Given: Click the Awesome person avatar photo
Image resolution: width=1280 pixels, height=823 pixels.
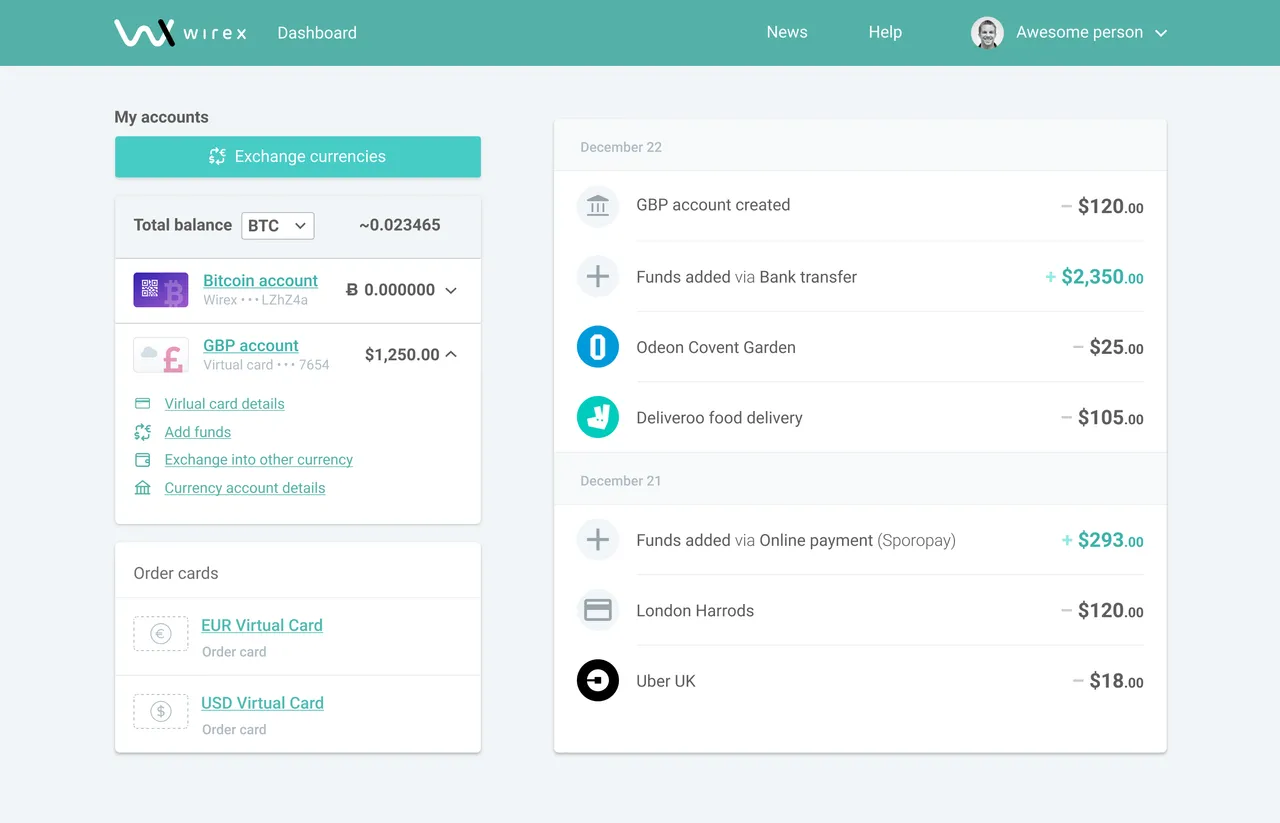Looking at the screenshot, I should point(987,33).
